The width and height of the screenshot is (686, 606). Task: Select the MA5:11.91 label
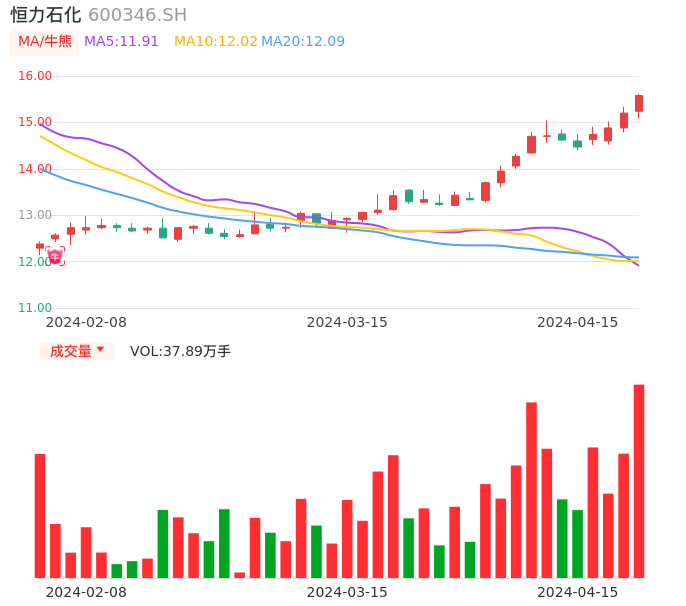(121, 42)
